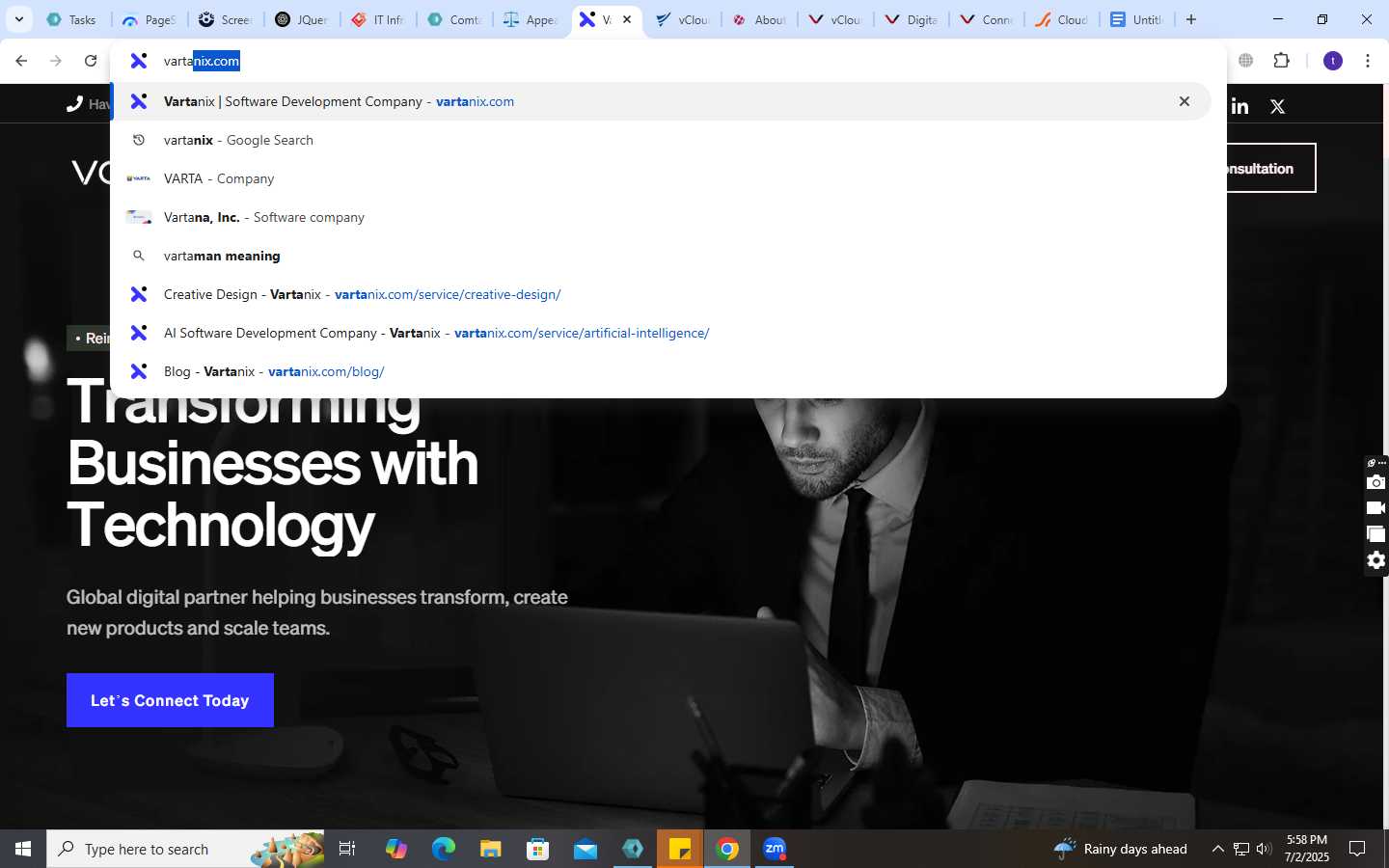Click the gallery icon in side widget
Screen dimensions: 1389x868
coord(1376,534)
